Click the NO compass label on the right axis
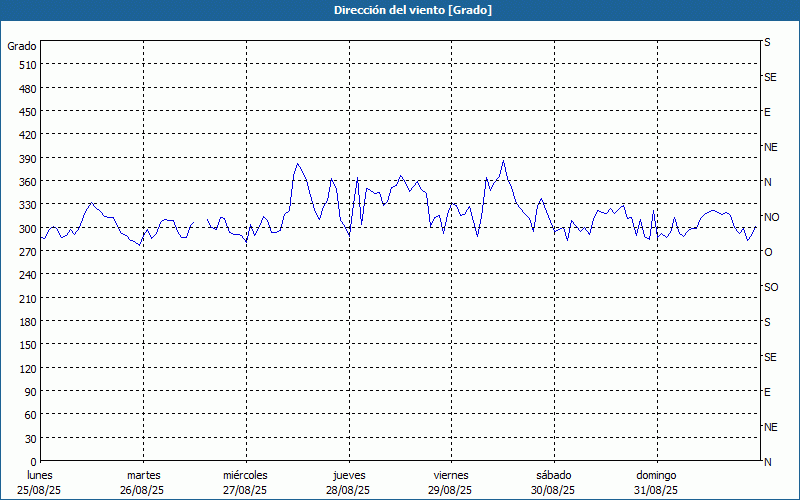Screen dimensions: 800x500 [771, 217]
